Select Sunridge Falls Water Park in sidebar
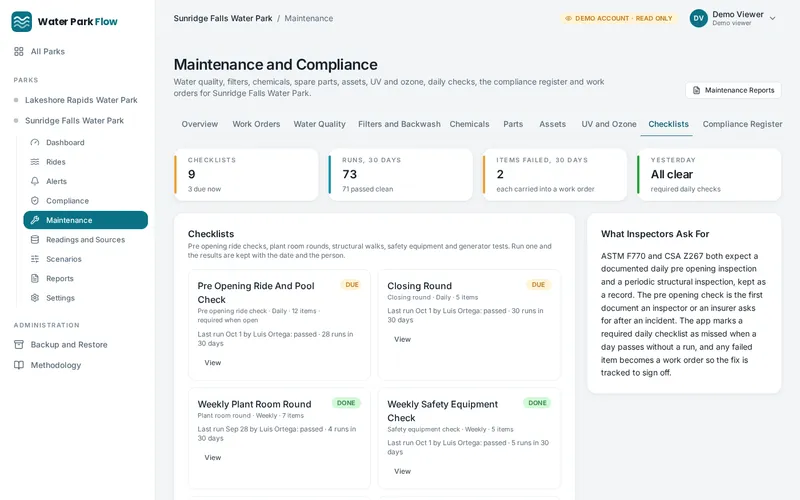The width and height of the screenshot is (800, 500). [x=74, y=120]
